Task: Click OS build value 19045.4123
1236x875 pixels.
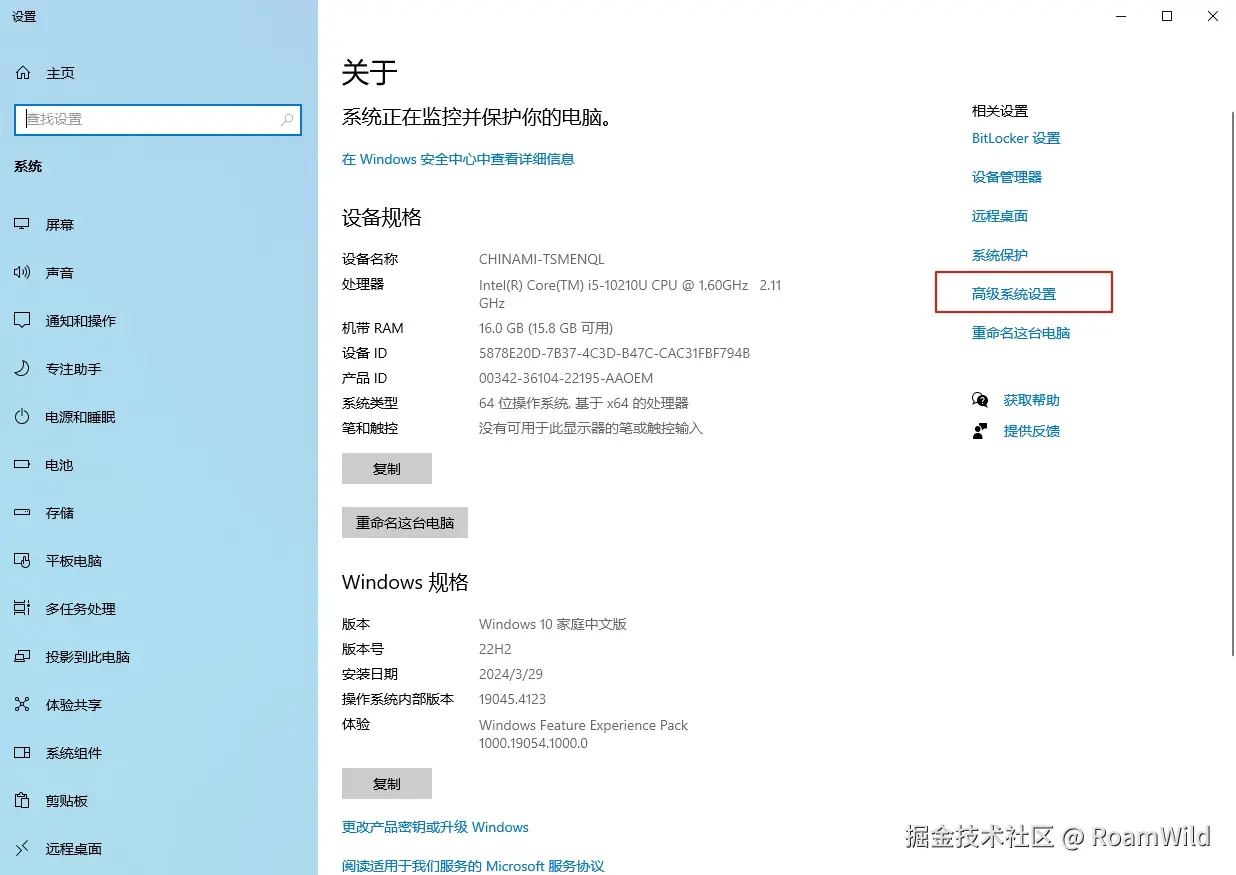Action: (512, 699)
